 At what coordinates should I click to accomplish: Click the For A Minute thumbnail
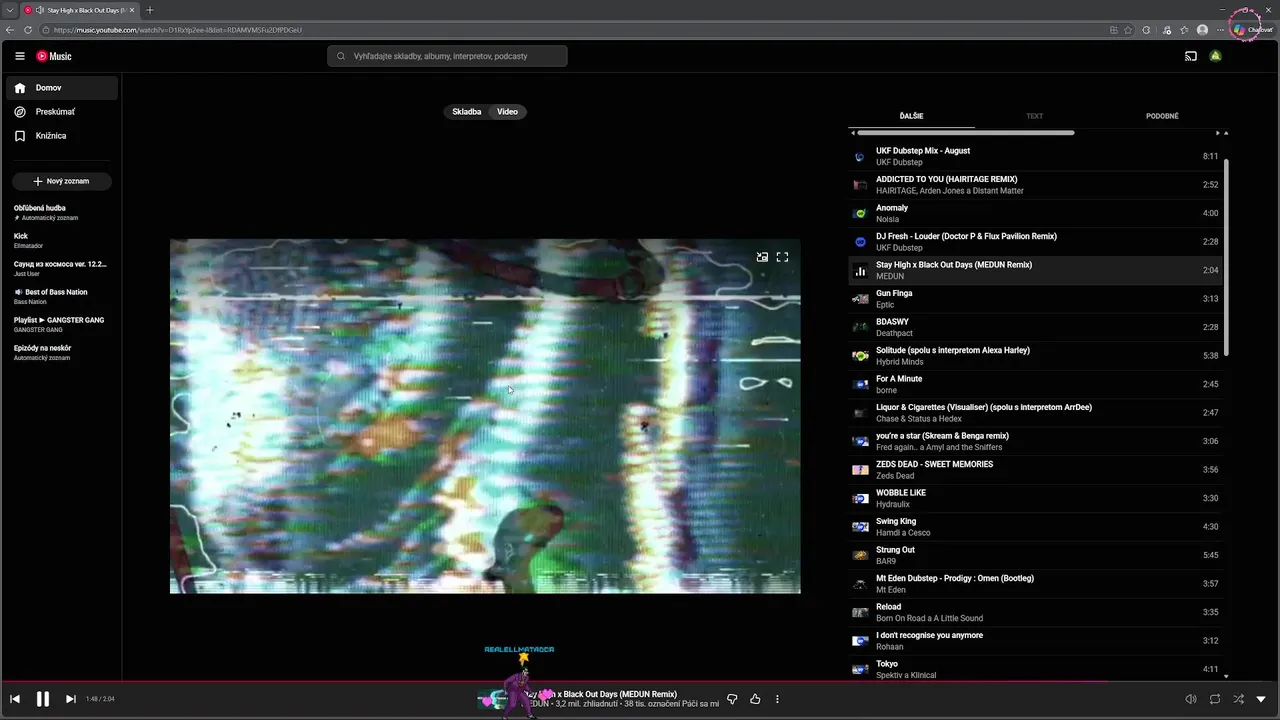(860, 384)
